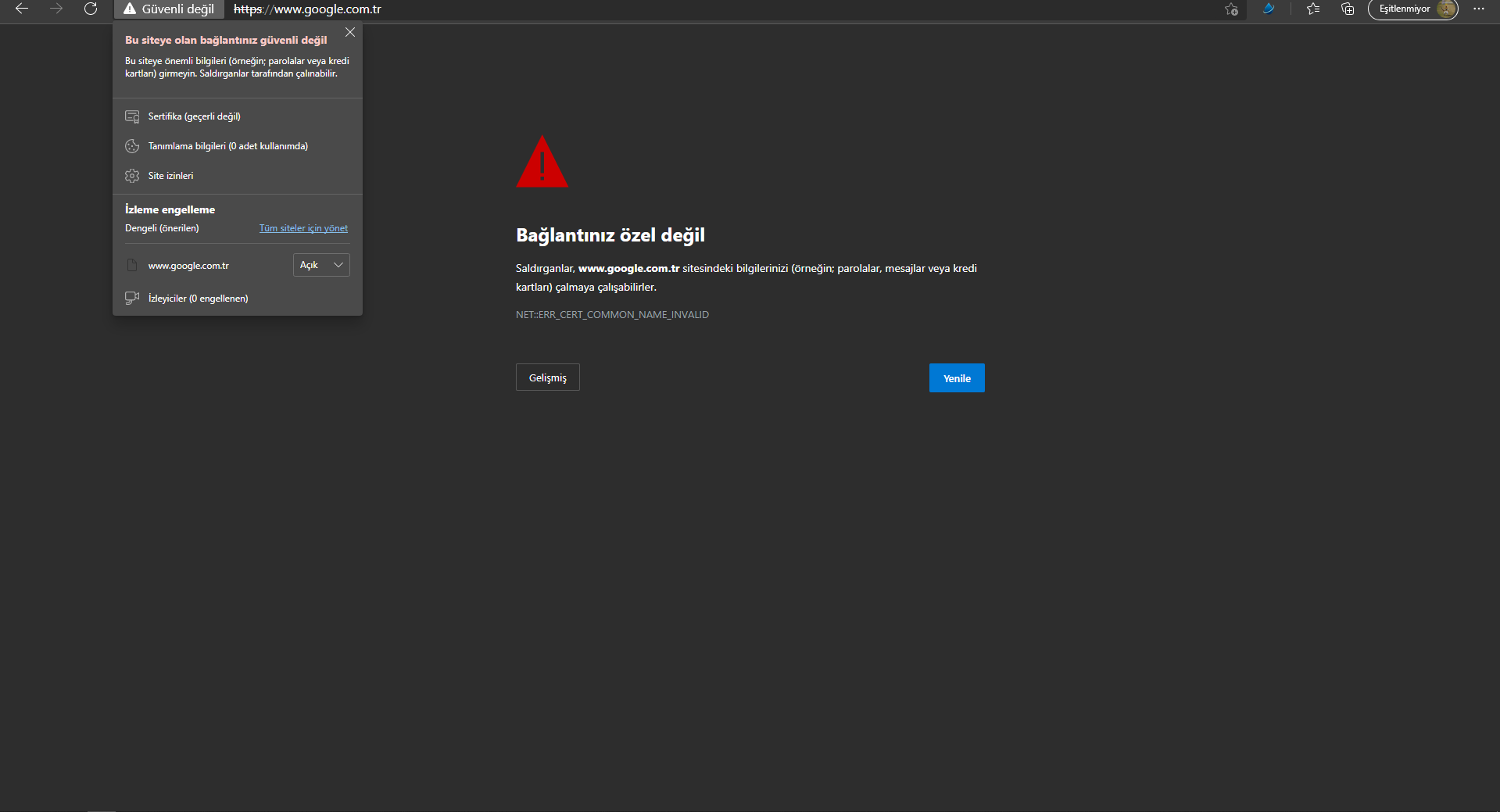The image size is (1500, 812).
Task: Click 'Tüm siteler için yönet' link
Action: (303, 228)
